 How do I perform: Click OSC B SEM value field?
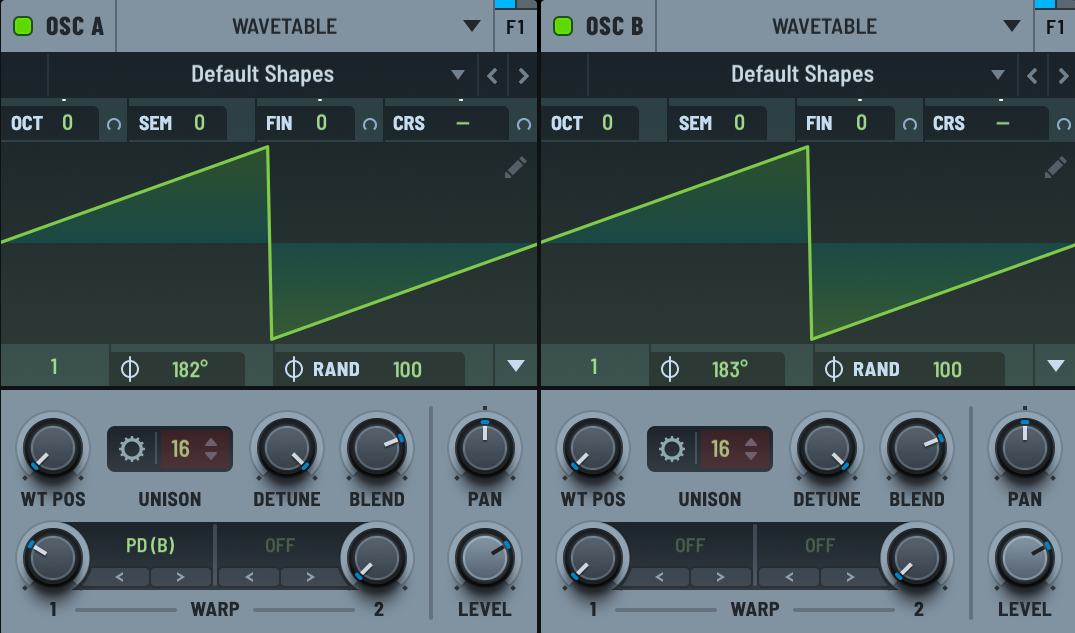718,123
